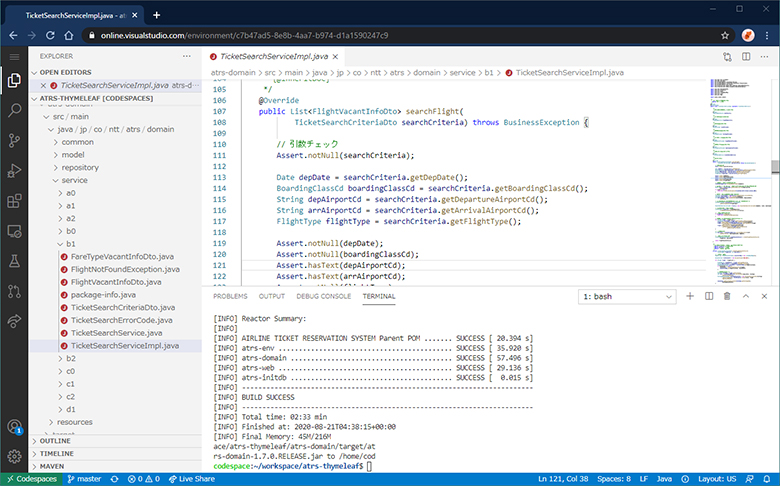Select the TERMINAL tab

coord(379,296)
